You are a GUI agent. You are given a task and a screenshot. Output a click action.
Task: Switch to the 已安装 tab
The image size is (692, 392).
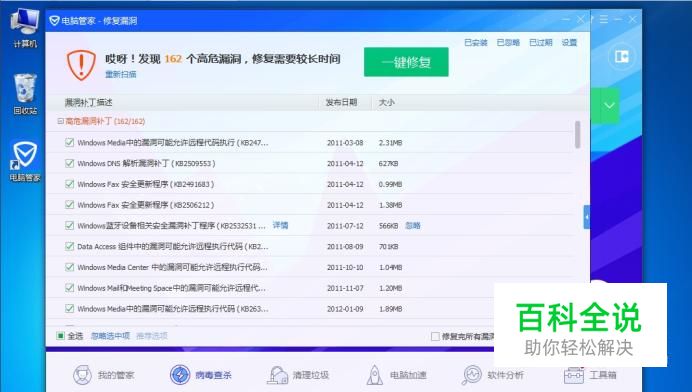[476, 42]
